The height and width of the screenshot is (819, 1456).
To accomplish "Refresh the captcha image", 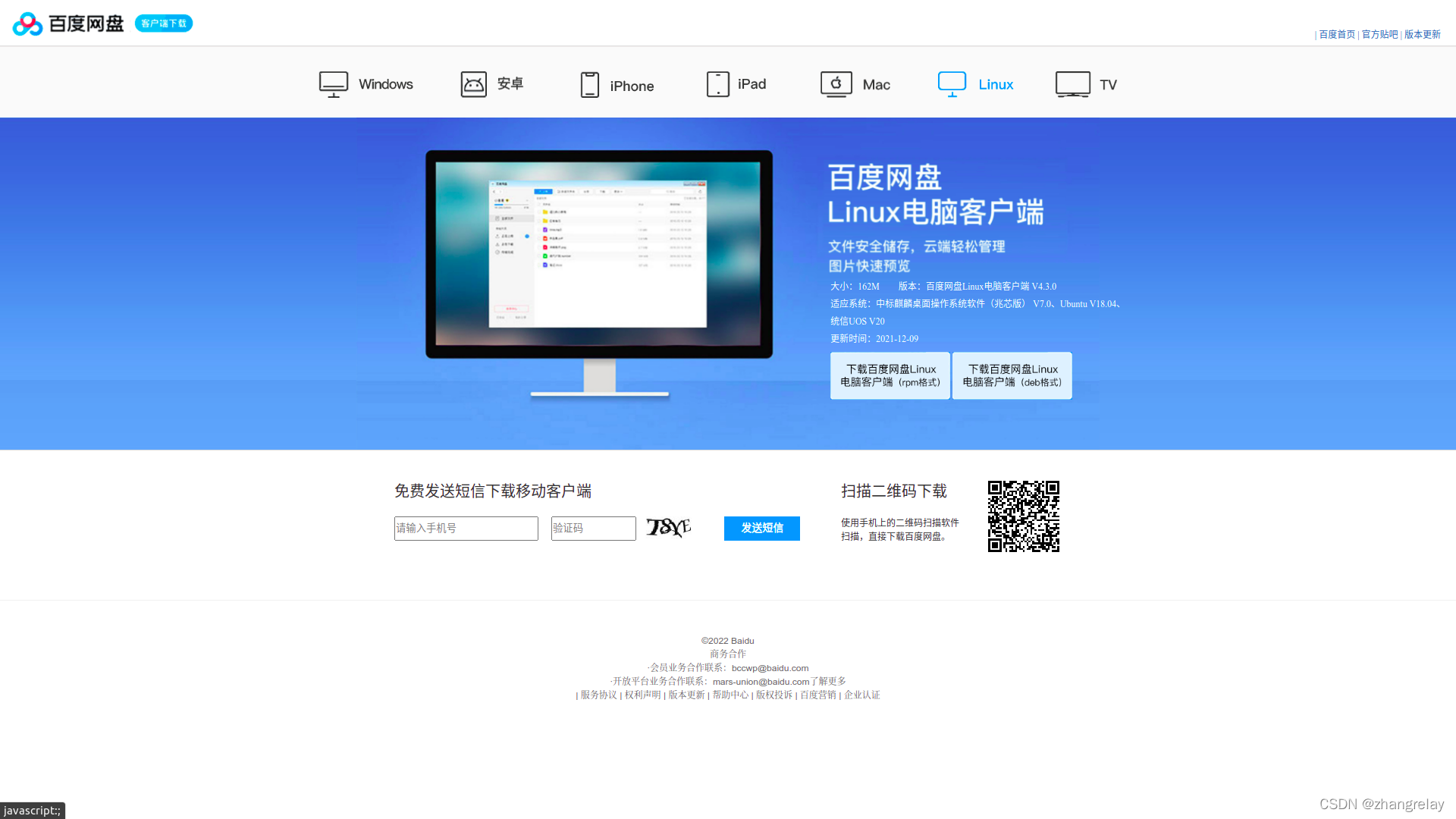I will [668, 527].
